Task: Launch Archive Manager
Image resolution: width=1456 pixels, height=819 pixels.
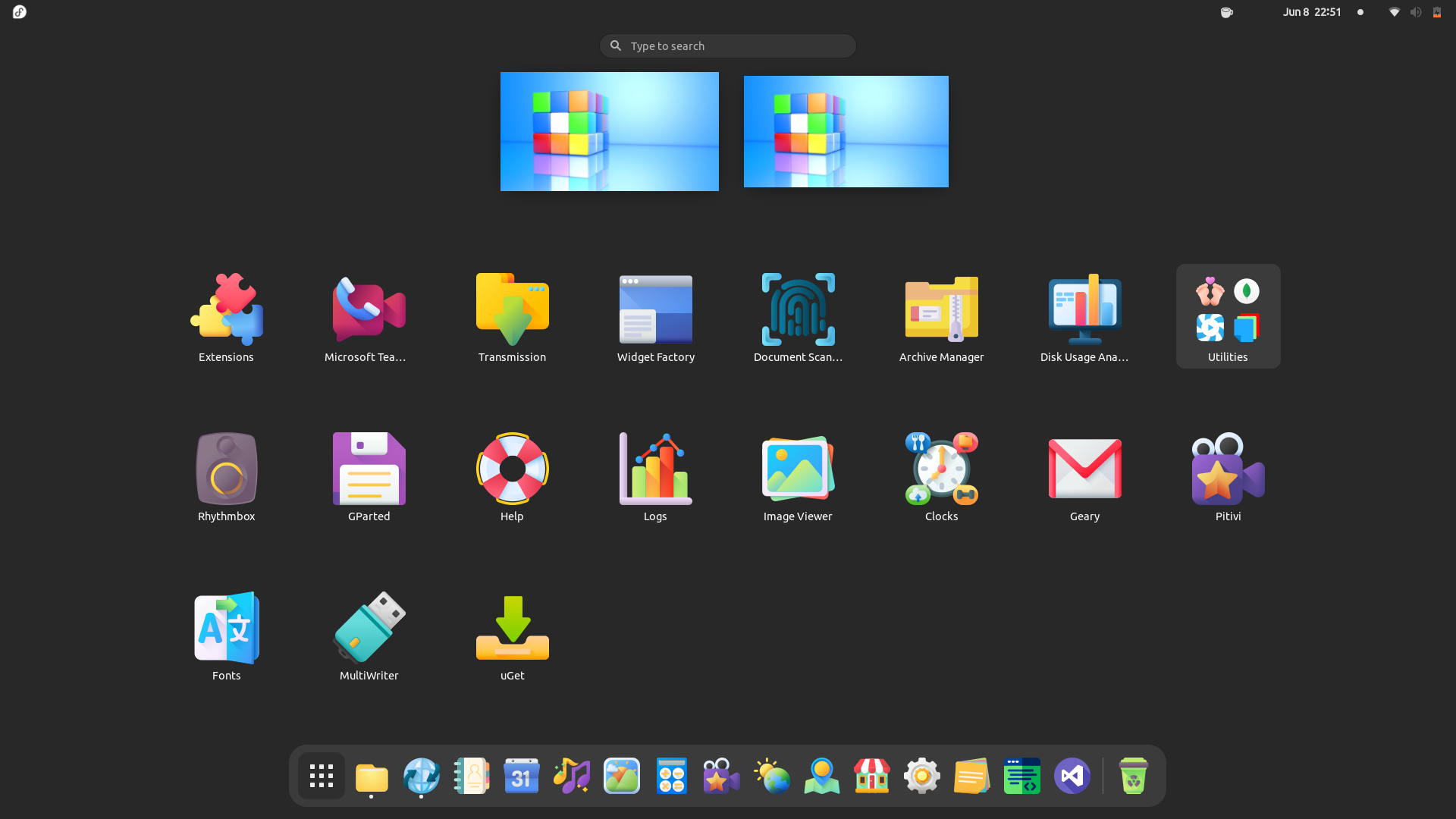Action: click(941, 316)
